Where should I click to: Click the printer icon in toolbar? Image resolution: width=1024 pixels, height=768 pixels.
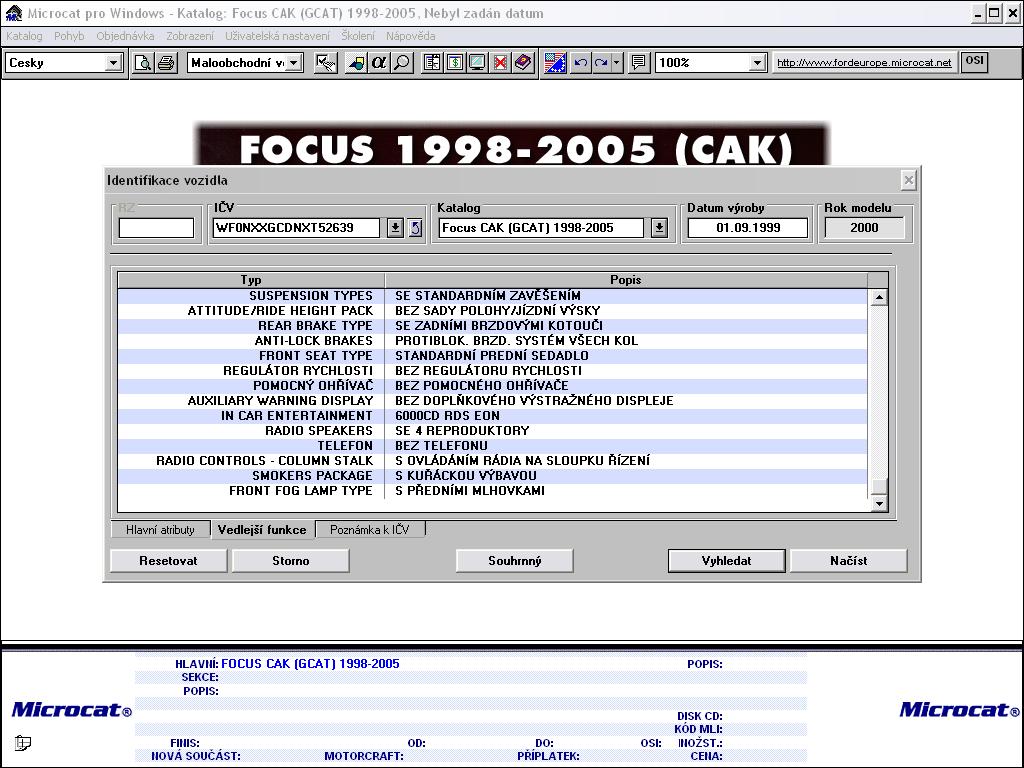165,63
